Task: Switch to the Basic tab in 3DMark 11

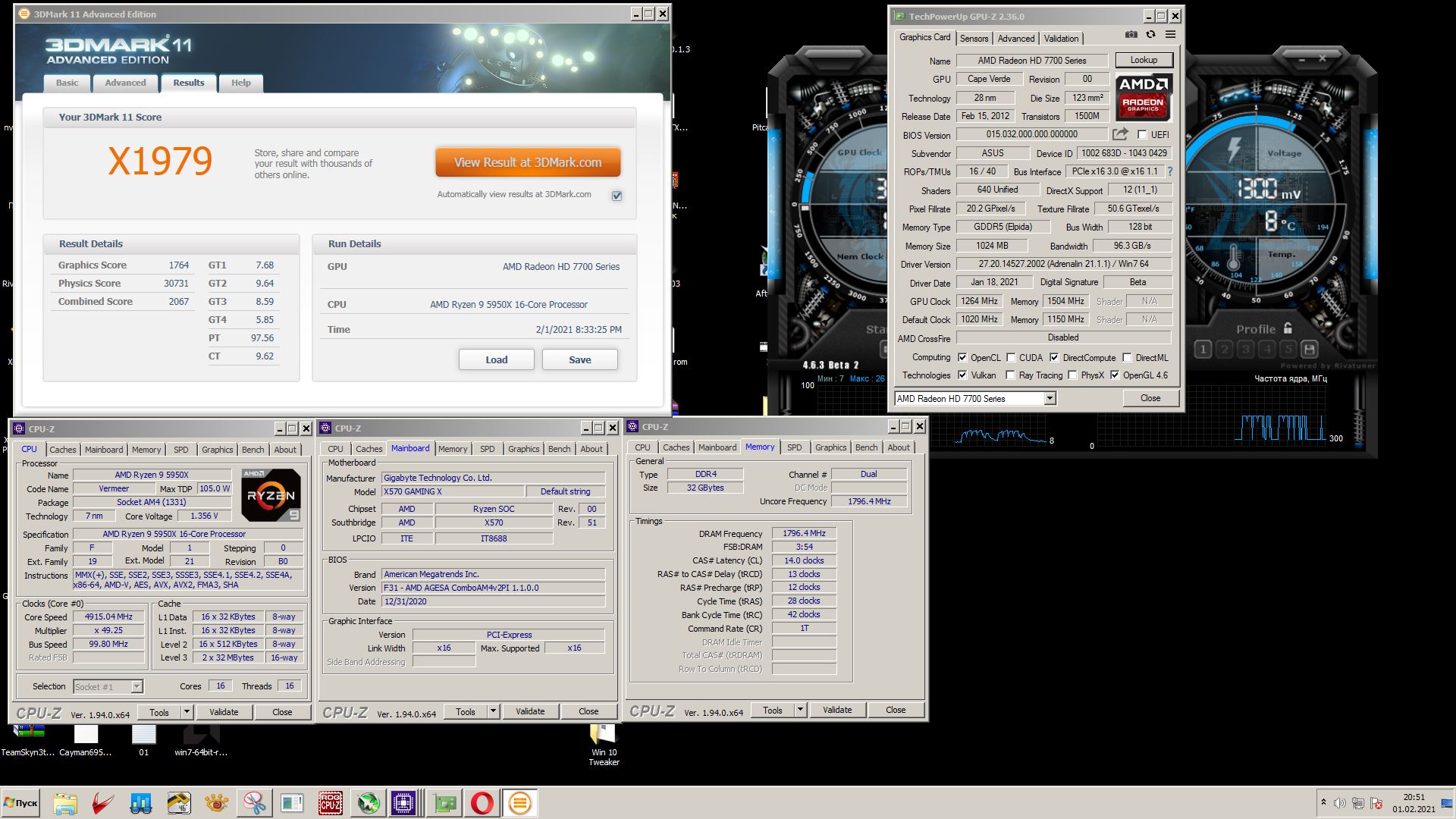Action: tap(67, 83)
